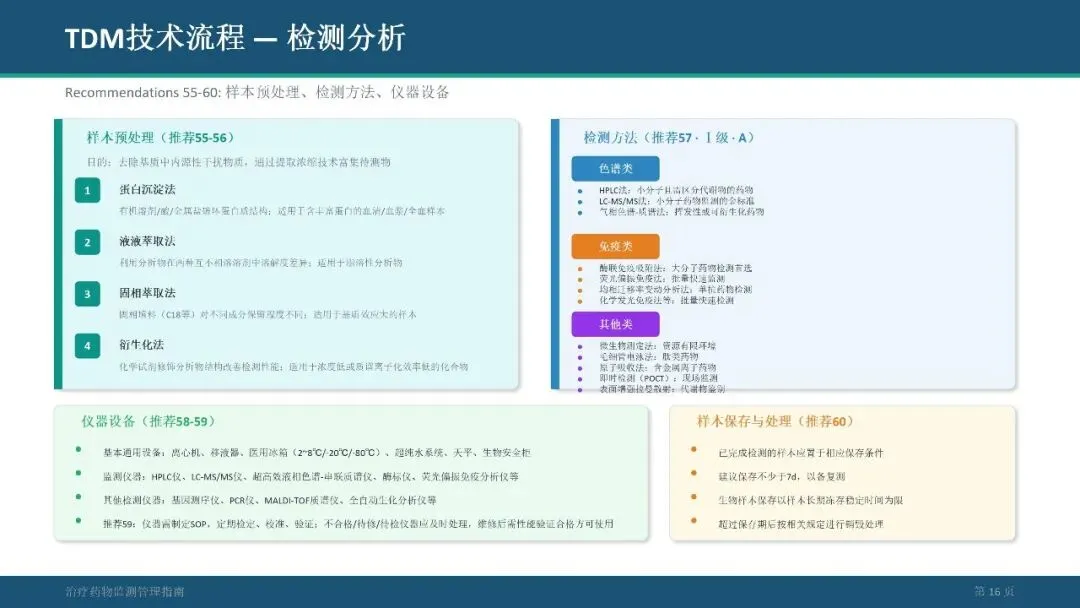
Task: Click the bullet line starting LC-MS/MS法
Action: [x=676, y=201]
